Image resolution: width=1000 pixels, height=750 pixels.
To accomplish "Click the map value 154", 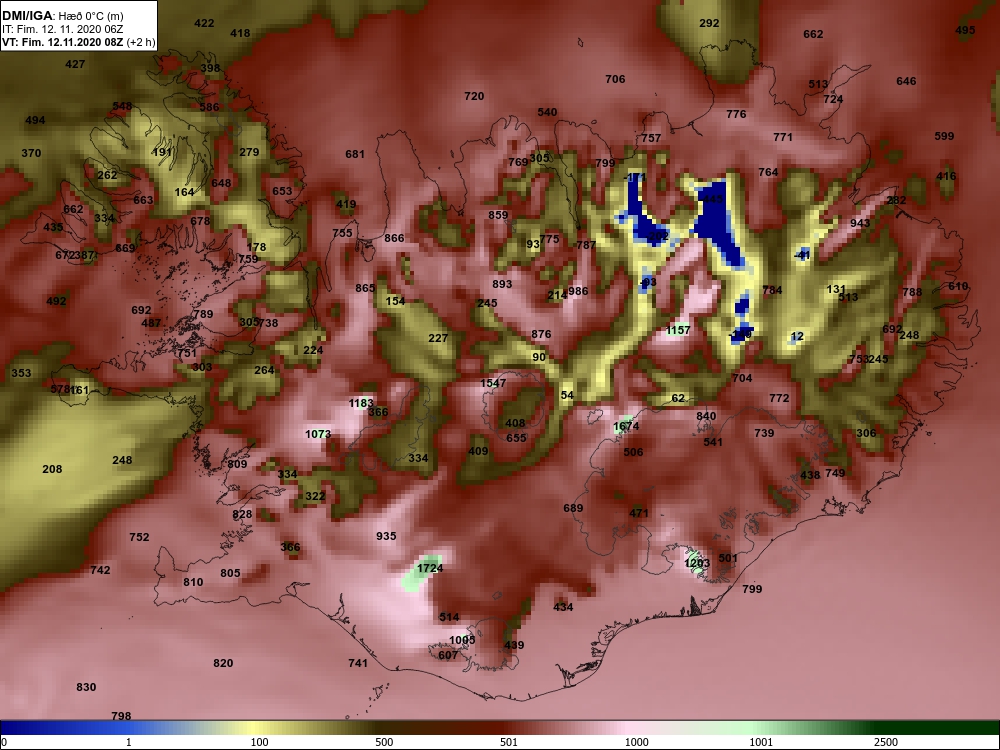I will [x=395, y=300].
